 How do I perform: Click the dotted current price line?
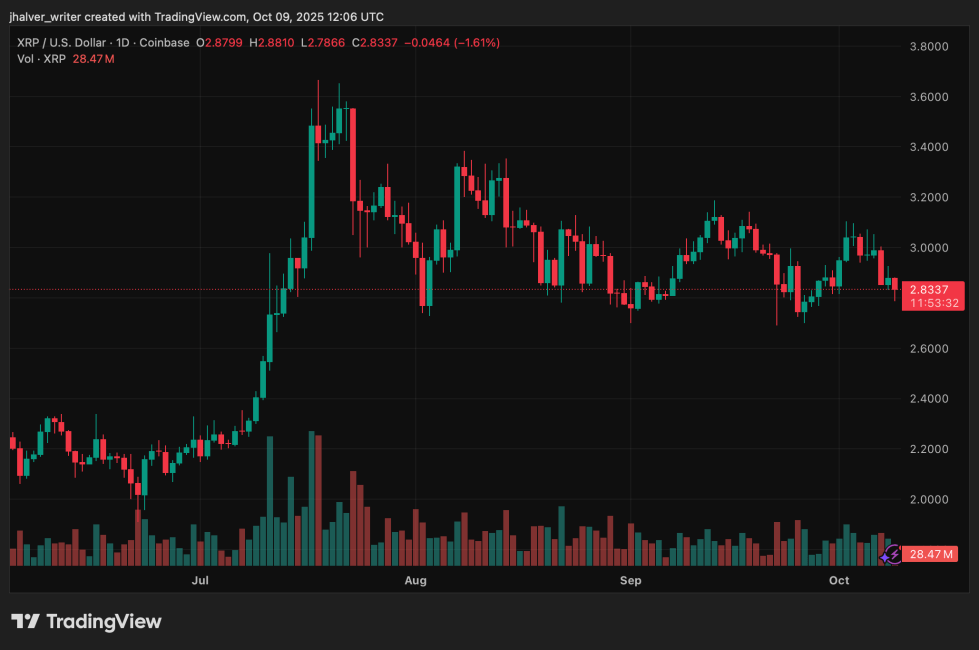pos(500,291)
